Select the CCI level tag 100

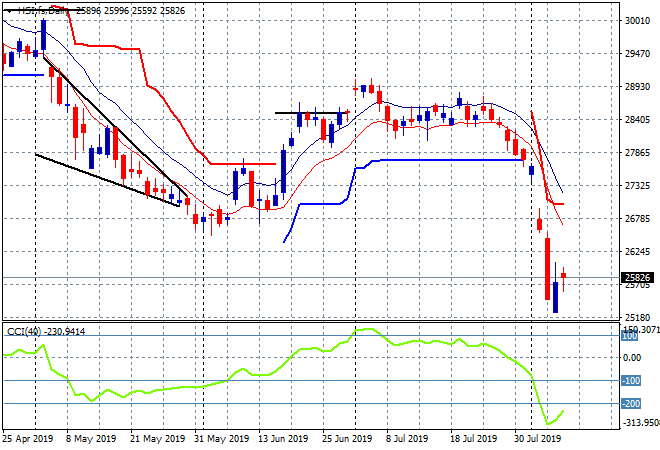click(629, 336)
